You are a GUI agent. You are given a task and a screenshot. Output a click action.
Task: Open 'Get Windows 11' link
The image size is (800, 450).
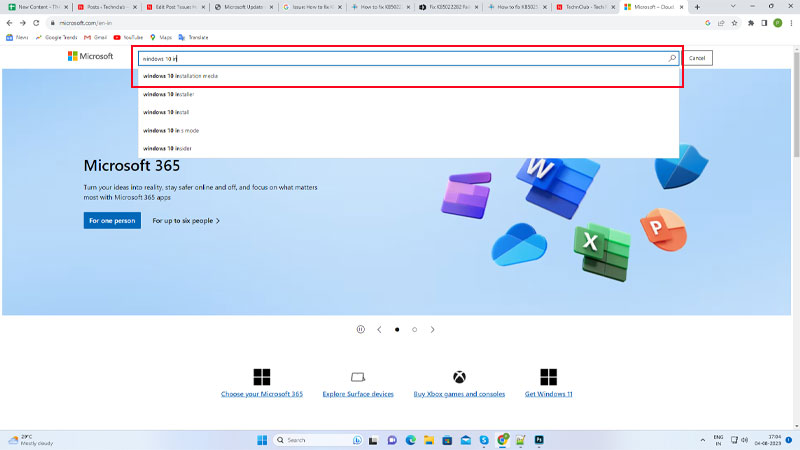pos(548,394)
